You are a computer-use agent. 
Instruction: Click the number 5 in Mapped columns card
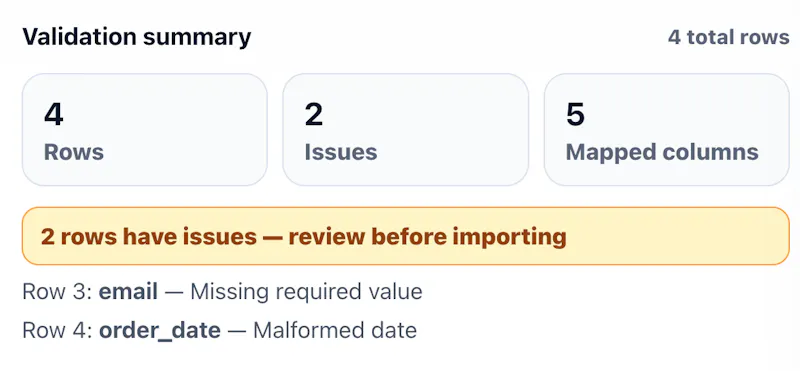click(575, 114)
